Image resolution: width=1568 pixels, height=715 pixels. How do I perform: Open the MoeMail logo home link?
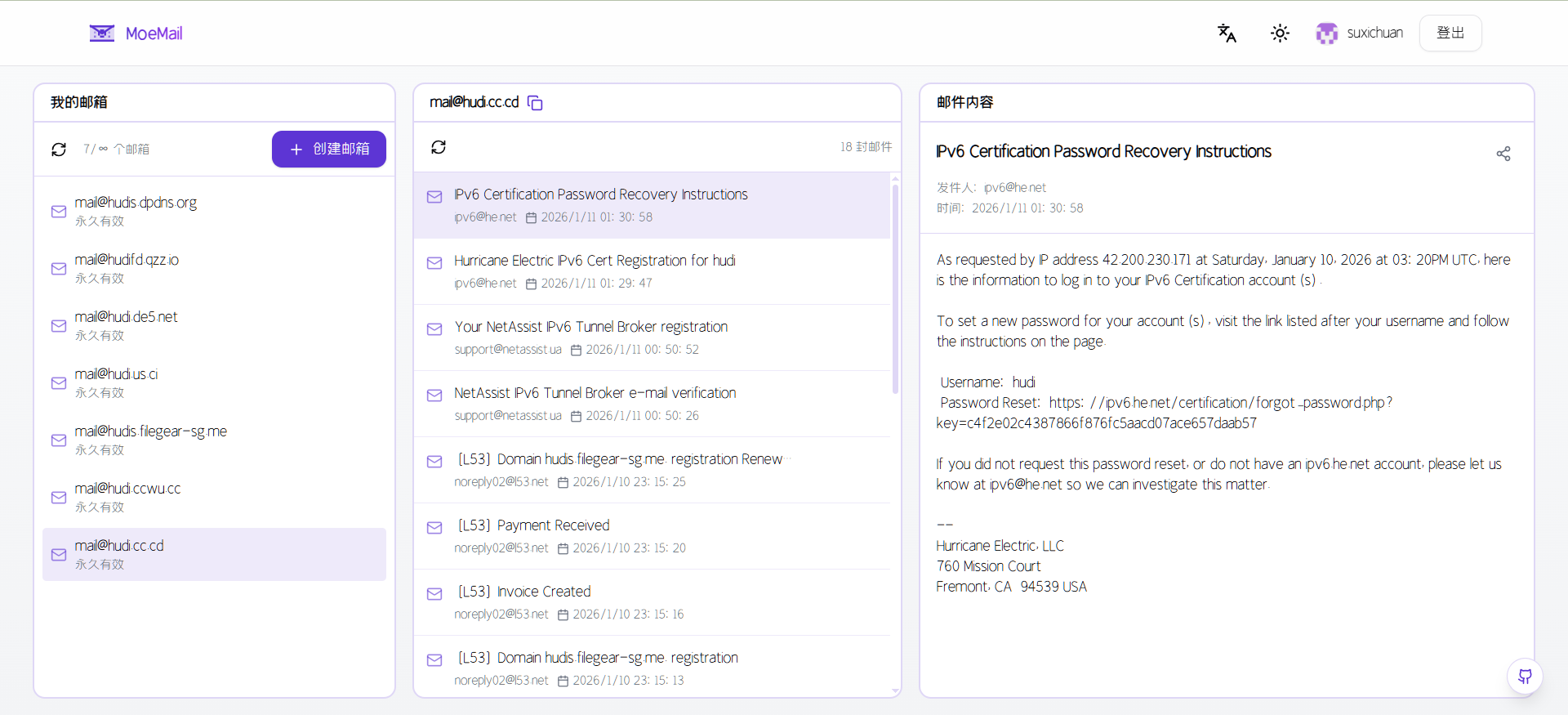[x=136, y=34]
